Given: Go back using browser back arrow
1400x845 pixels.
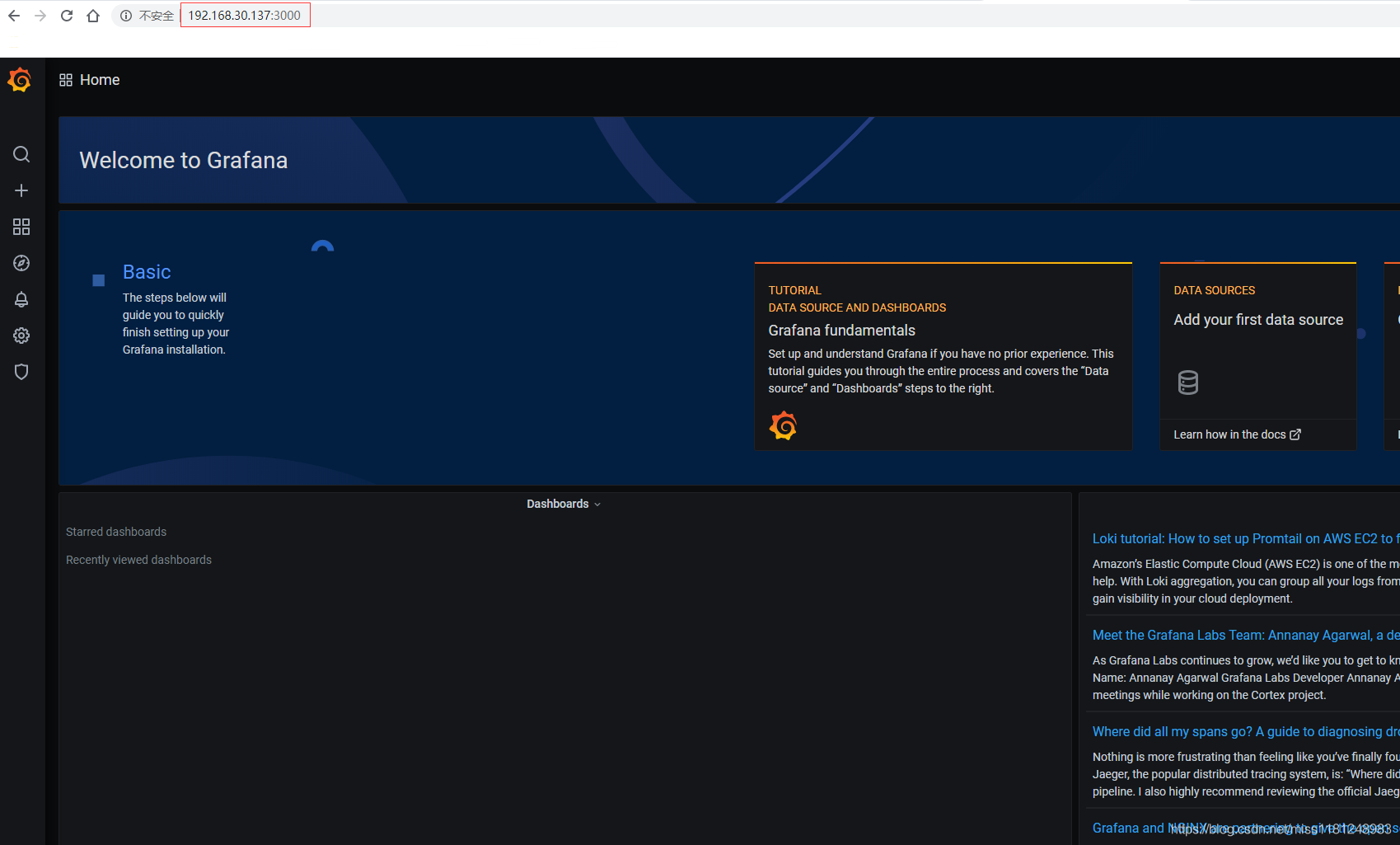Looking at the screenshot, I should click(14, 16).
